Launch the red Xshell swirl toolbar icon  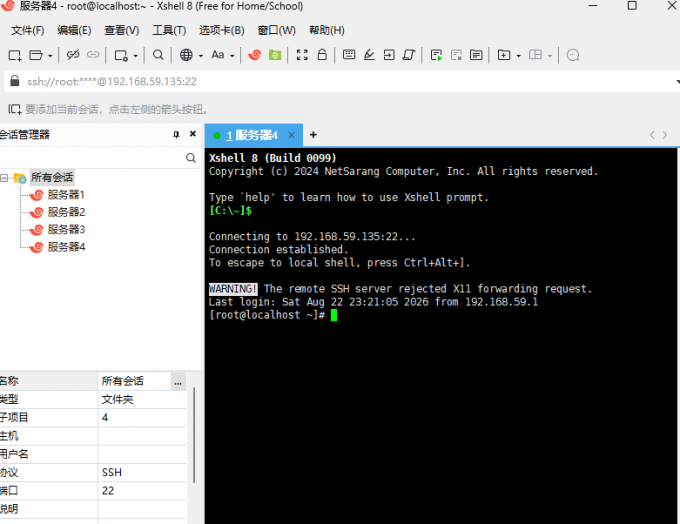tap(255, 55)
